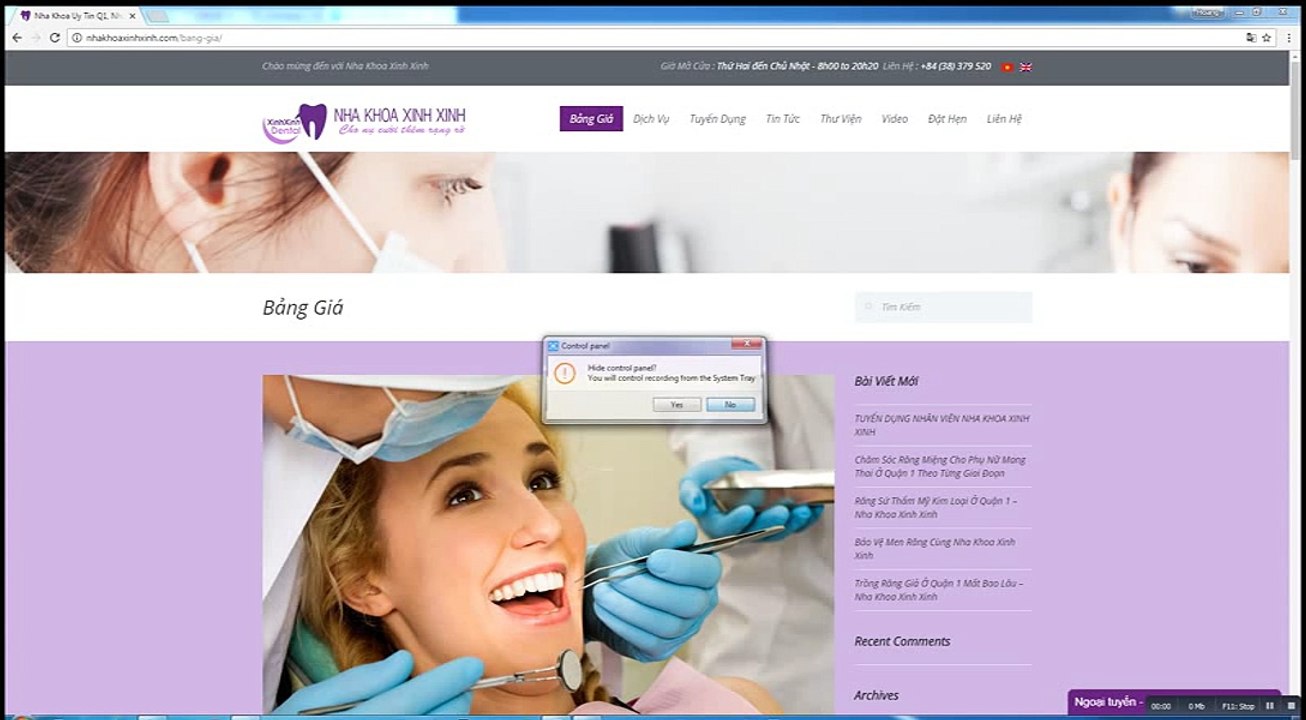This screenshot has width=1306, height=720.
Task: Open the Chrome three-dot menu
Action: [1289, 38]
